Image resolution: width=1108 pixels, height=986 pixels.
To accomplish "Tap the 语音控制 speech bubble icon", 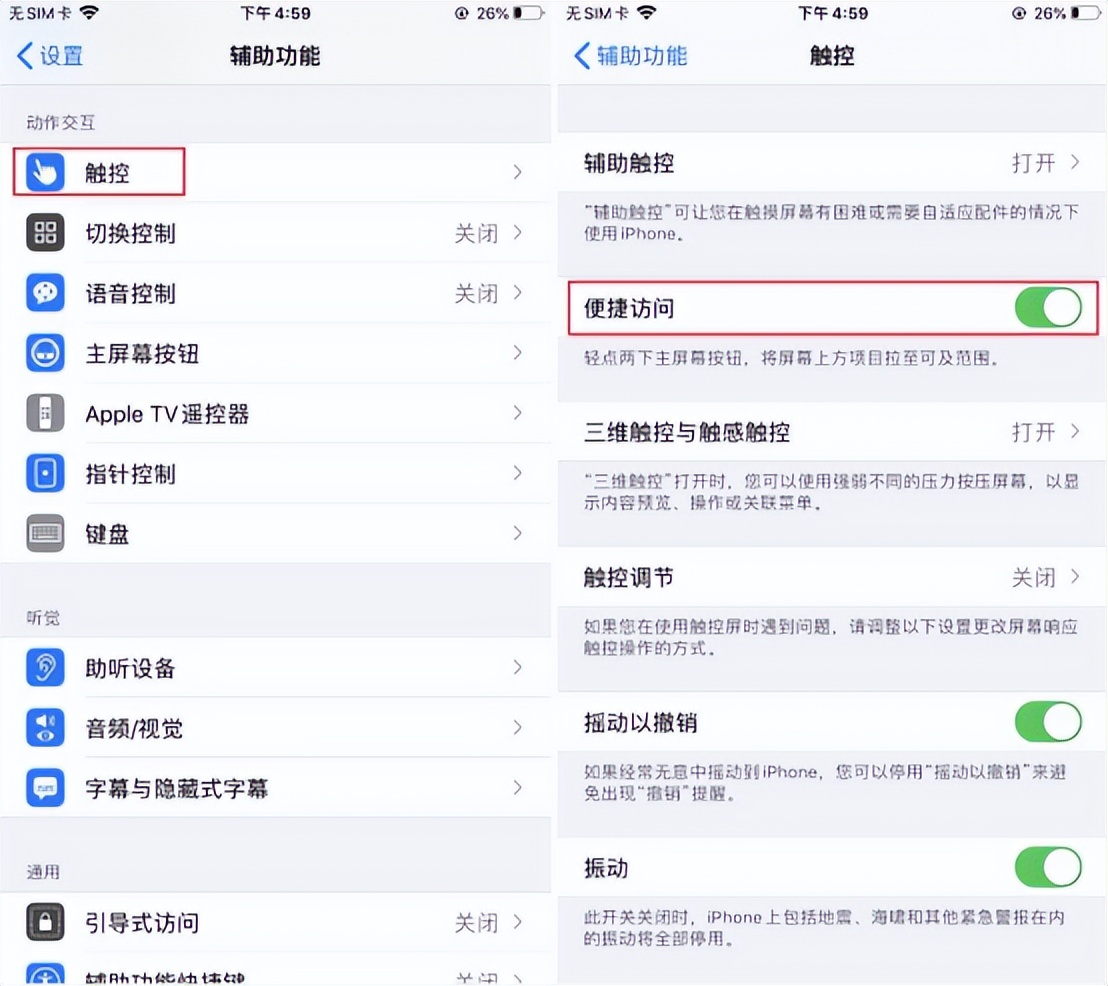I will pyautogui.click(x=44, y=292).
